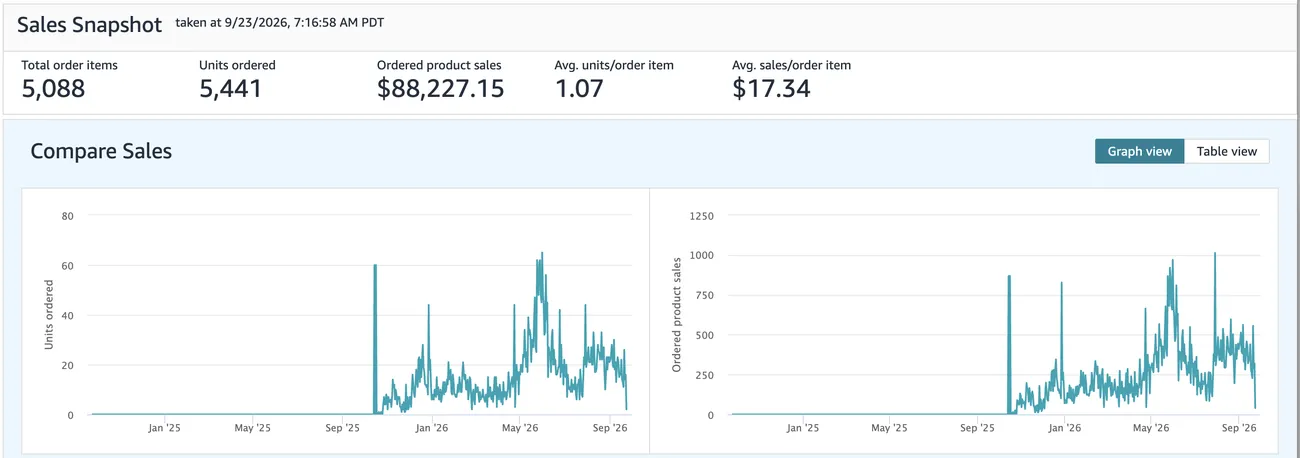The image size is (1300, 458).
Task: Select the 'Units ordered' chart axis title
Action: click(x=49, y=315)
